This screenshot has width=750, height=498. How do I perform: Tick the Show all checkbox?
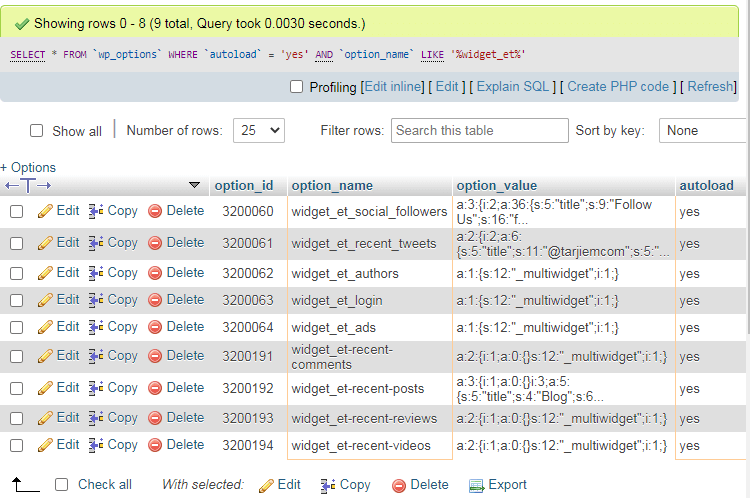36,131
